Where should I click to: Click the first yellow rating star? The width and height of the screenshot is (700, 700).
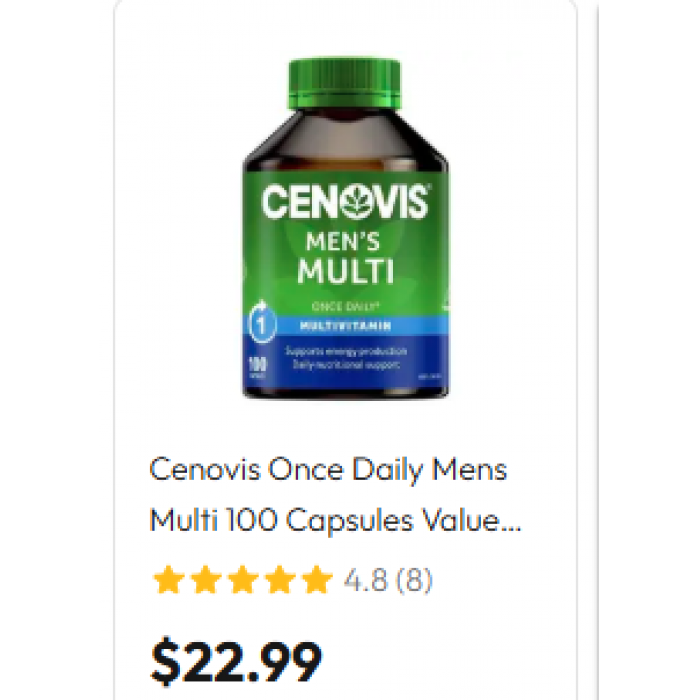pyautogui.click(x=169, y=580)
